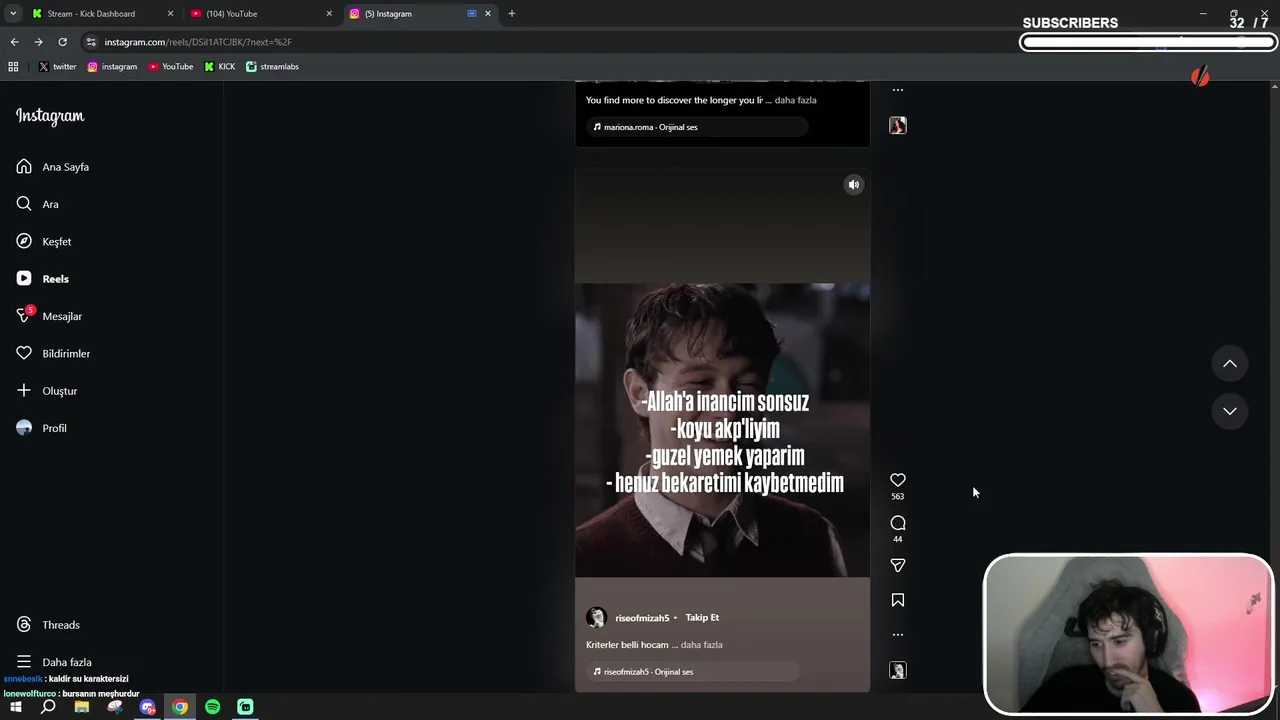
Task: Expand caption 'Kriterler belli hocam' with daha fazla
Action: [701, 645]
